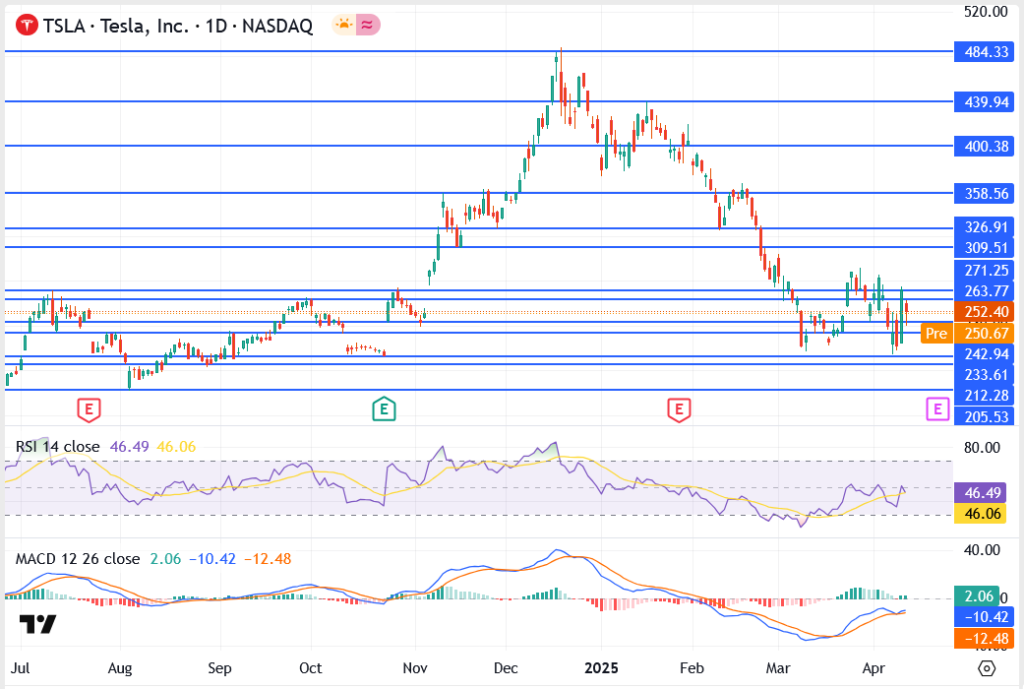Click the pink wavy data status icon
Screen dimensions: 1024x689
coord(368,26)
